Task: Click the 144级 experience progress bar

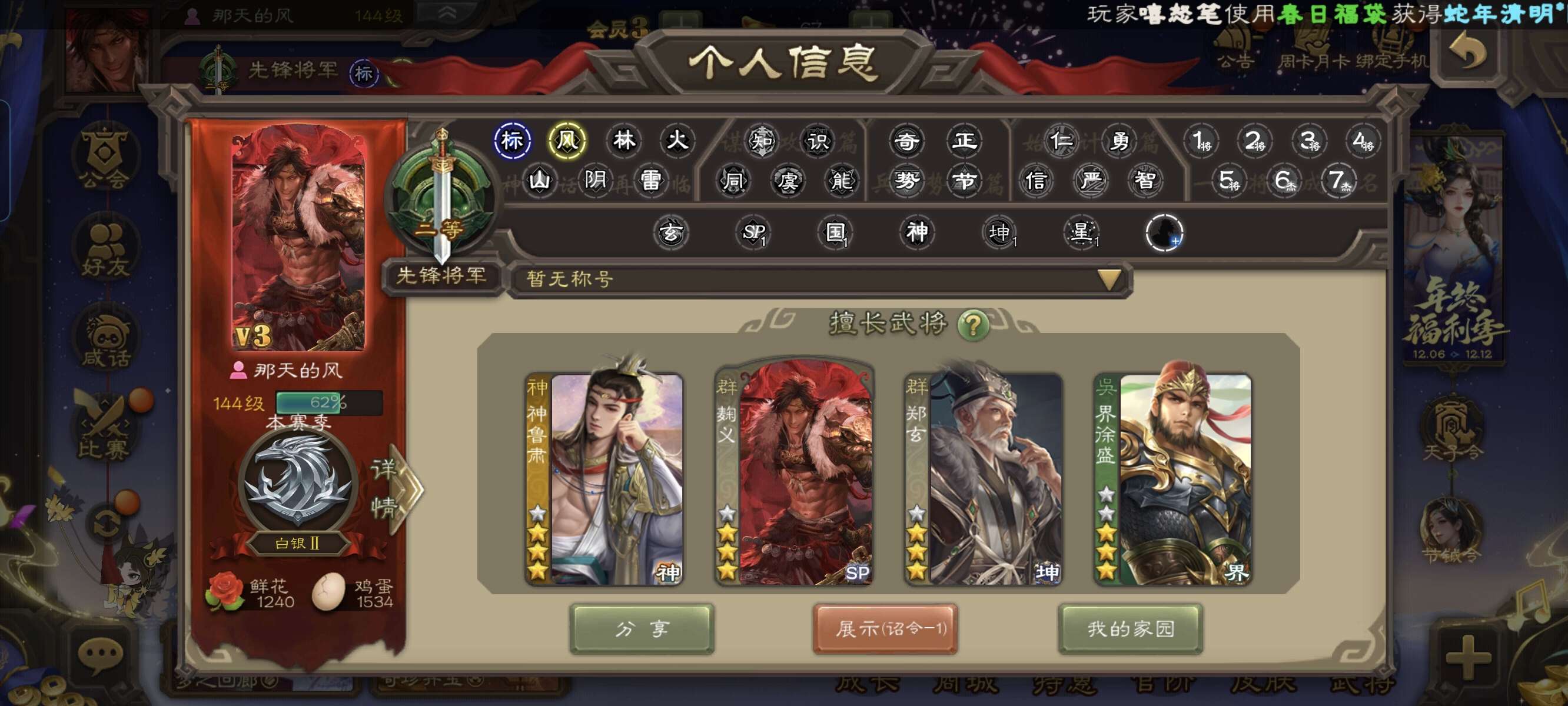Action: tap(328, 402)
